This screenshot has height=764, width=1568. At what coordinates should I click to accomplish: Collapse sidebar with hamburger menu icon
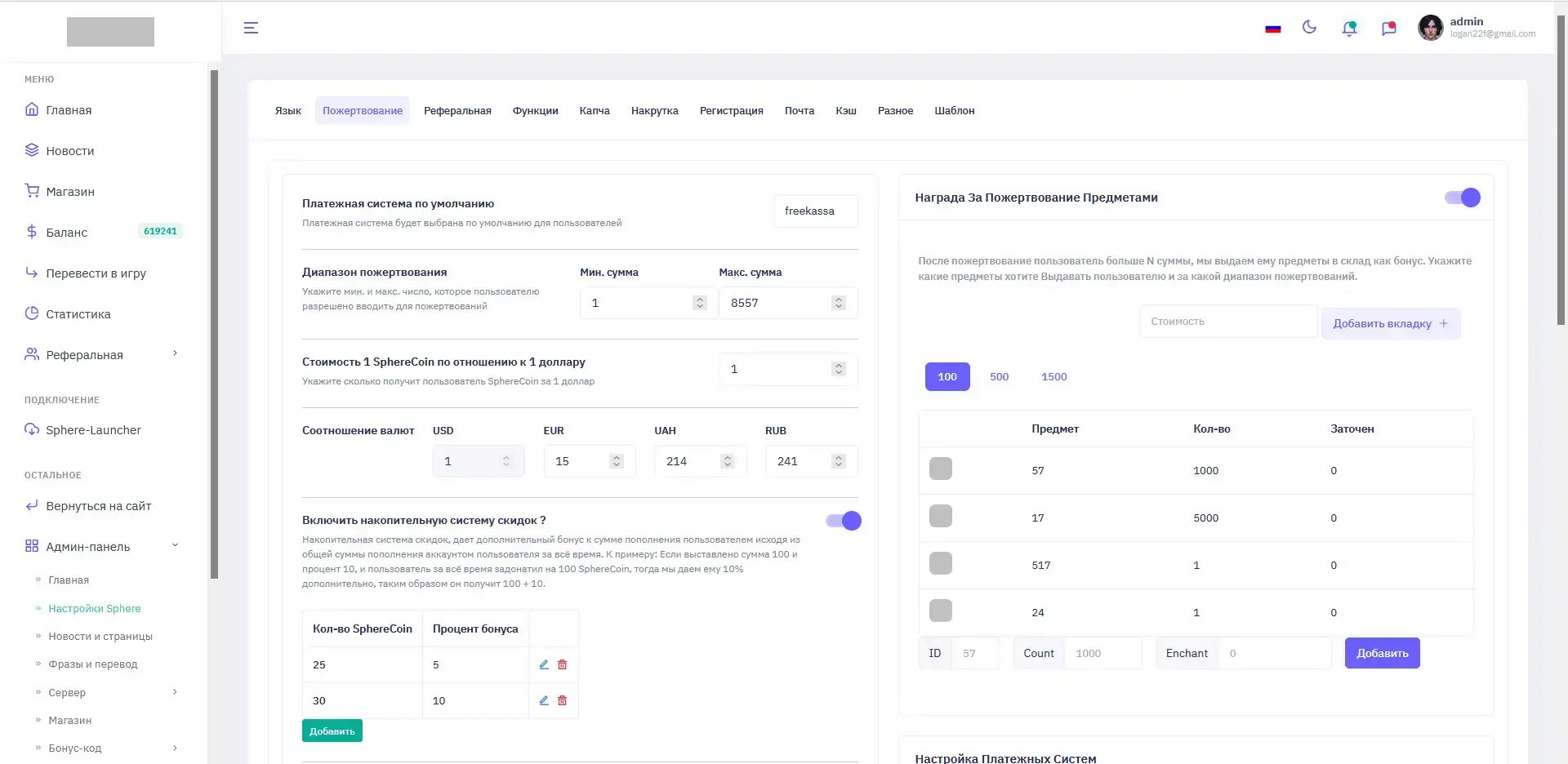tap(251, 28)
